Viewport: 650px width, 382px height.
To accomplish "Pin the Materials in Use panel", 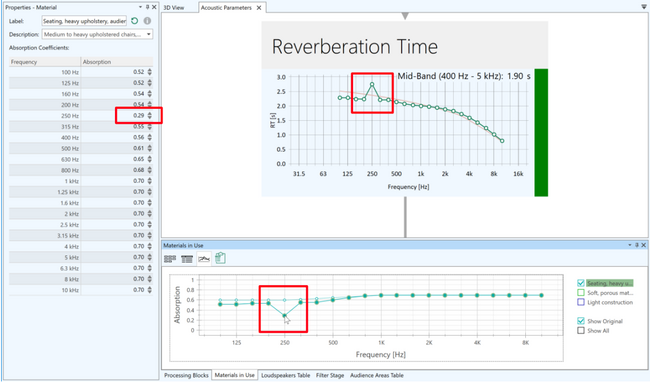I will [x=637, y=245].
